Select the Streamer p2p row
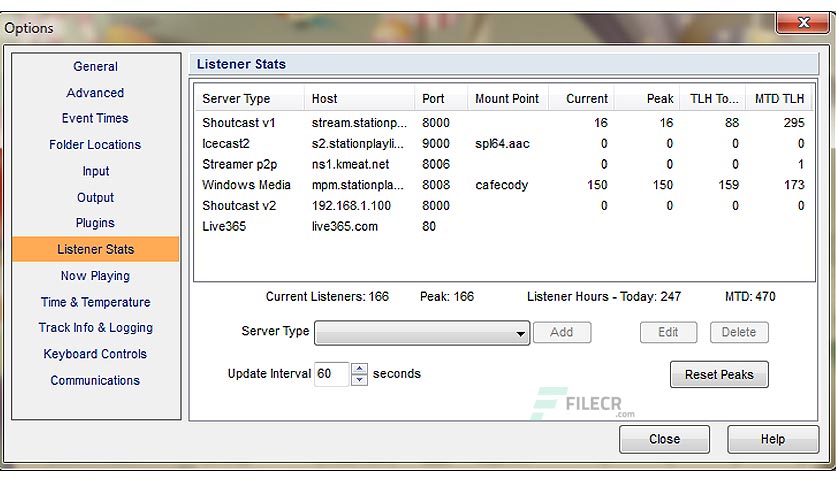This screenshot has height=484, width=836. [503, 164]
